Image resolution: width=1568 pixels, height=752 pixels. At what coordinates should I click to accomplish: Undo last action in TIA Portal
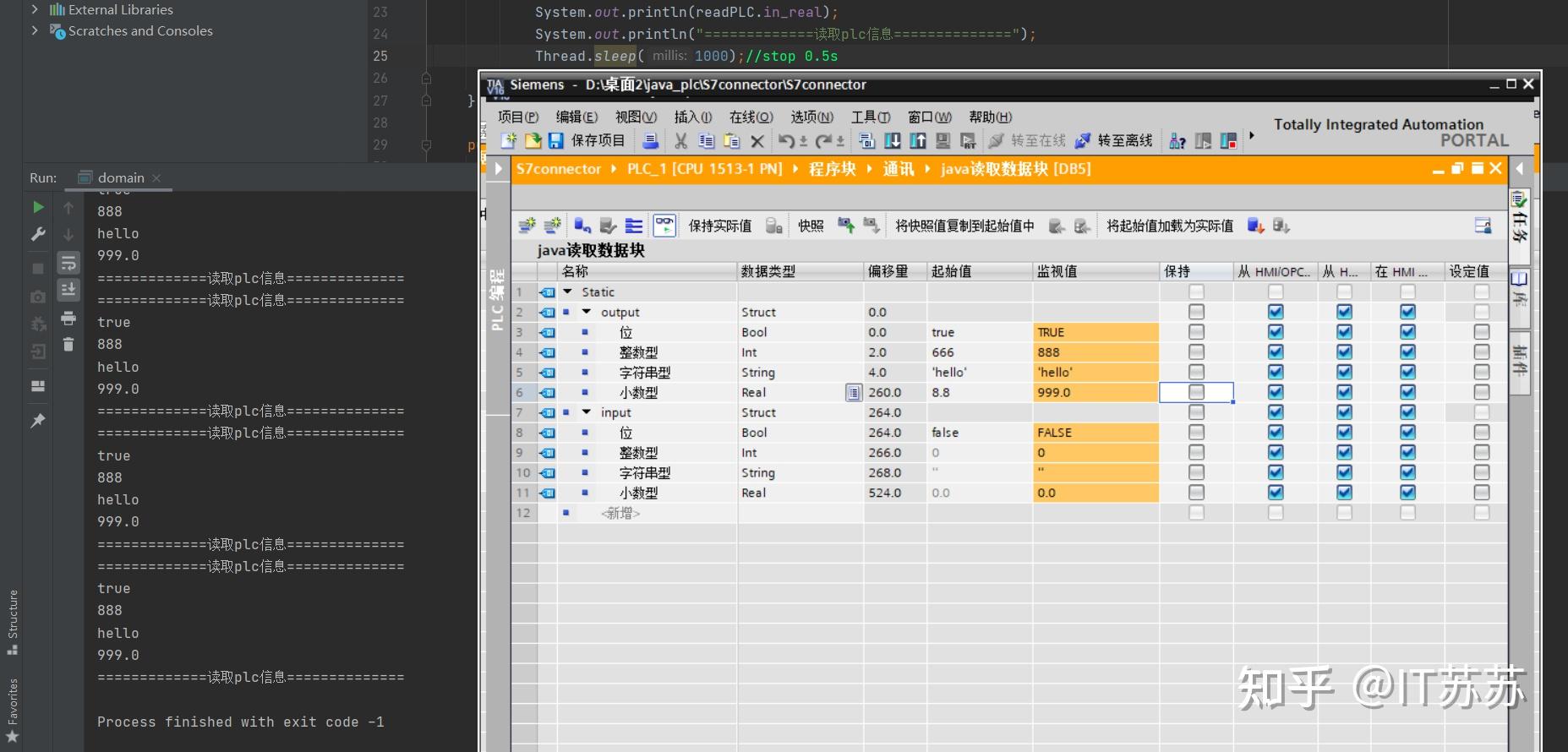pos(787,141)
